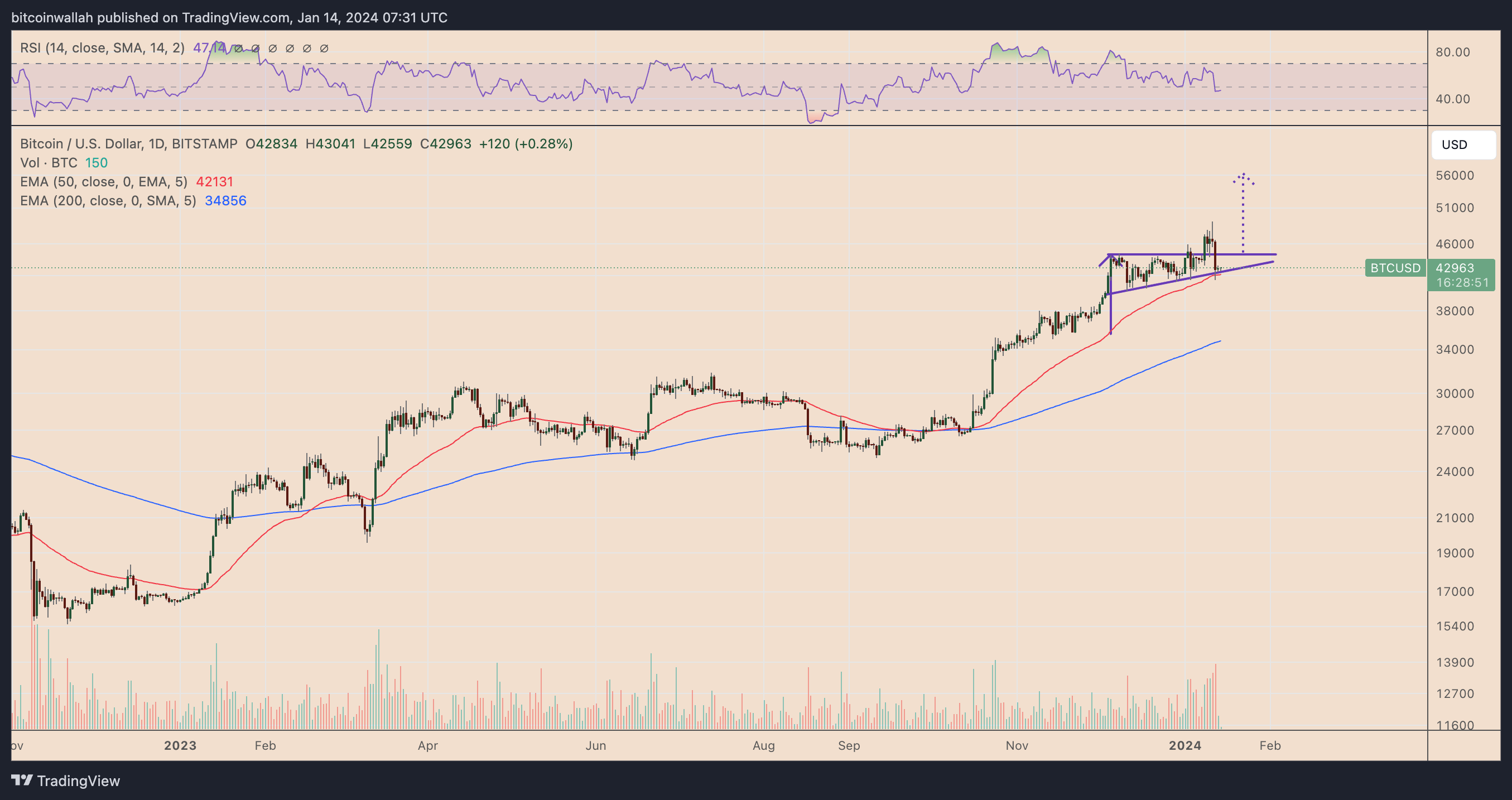The height and width of the screenshot is (800, 1512).
Task: Click the volume value 150
Action: [97, 163]
